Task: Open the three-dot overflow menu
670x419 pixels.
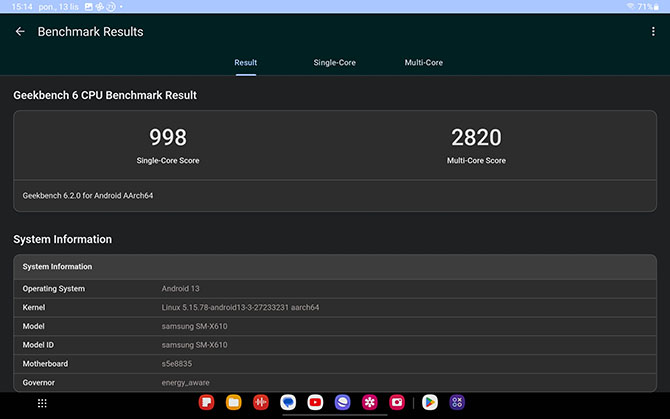Action: pyautogui.click(x=653, y=32)
